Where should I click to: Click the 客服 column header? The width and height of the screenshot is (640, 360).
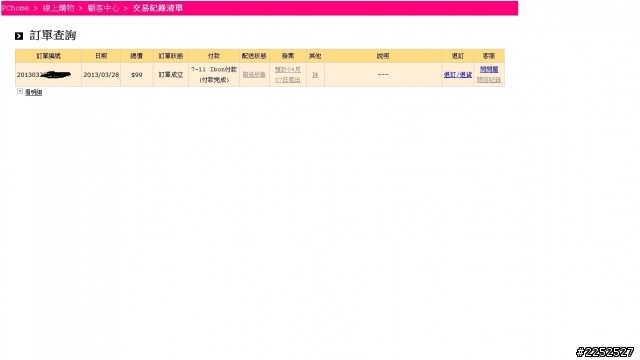point(489,56)
